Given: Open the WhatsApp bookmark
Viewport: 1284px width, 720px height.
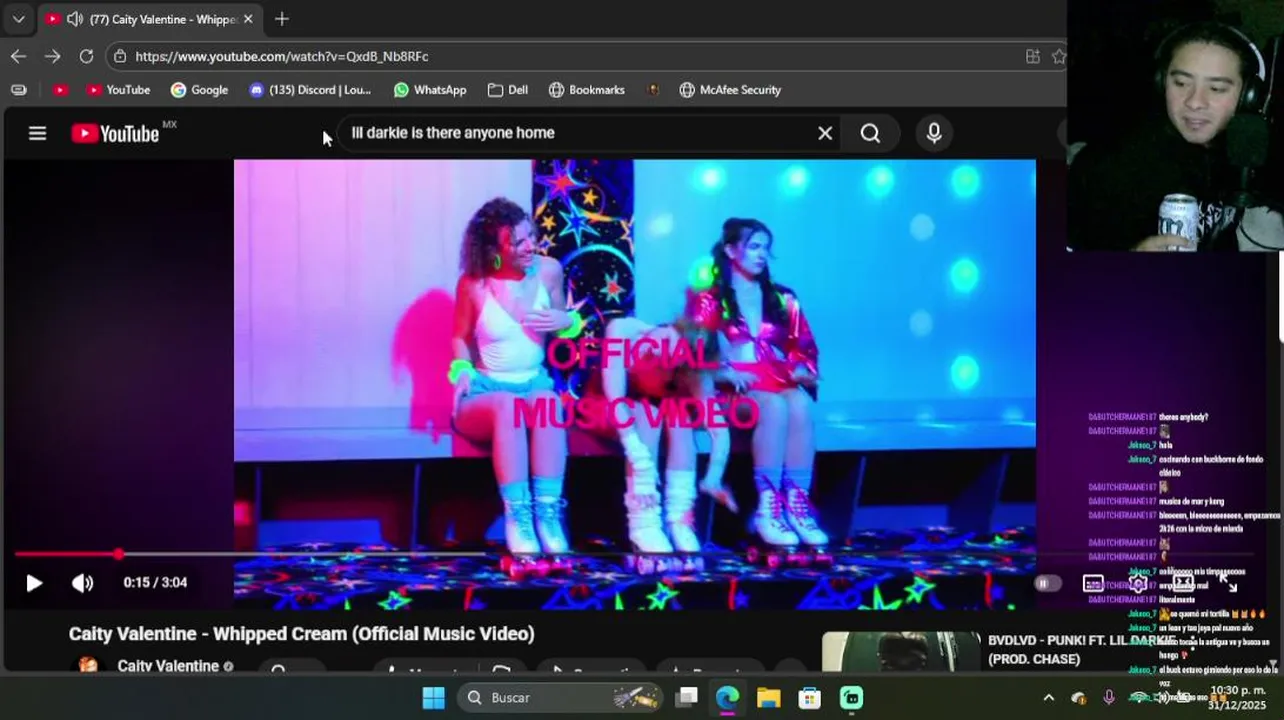Looking at the screenshot, I should point(430,90).
